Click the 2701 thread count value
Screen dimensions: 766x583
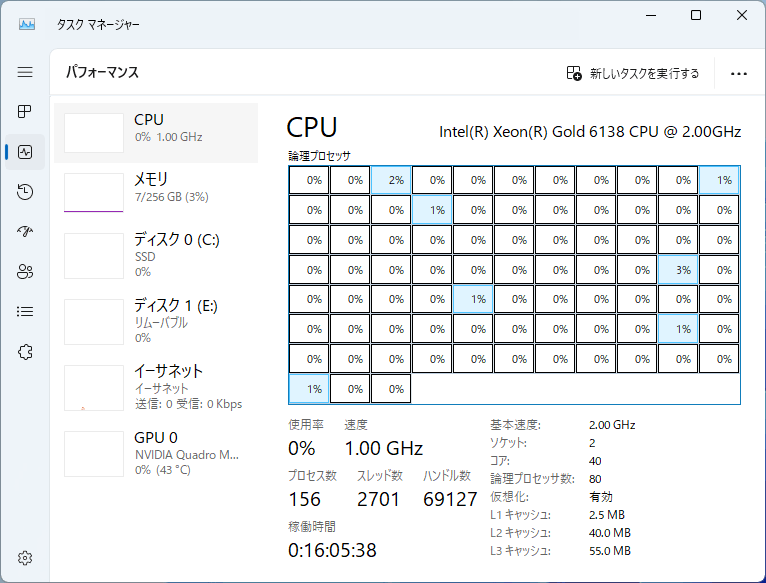[x=378, y=499]
